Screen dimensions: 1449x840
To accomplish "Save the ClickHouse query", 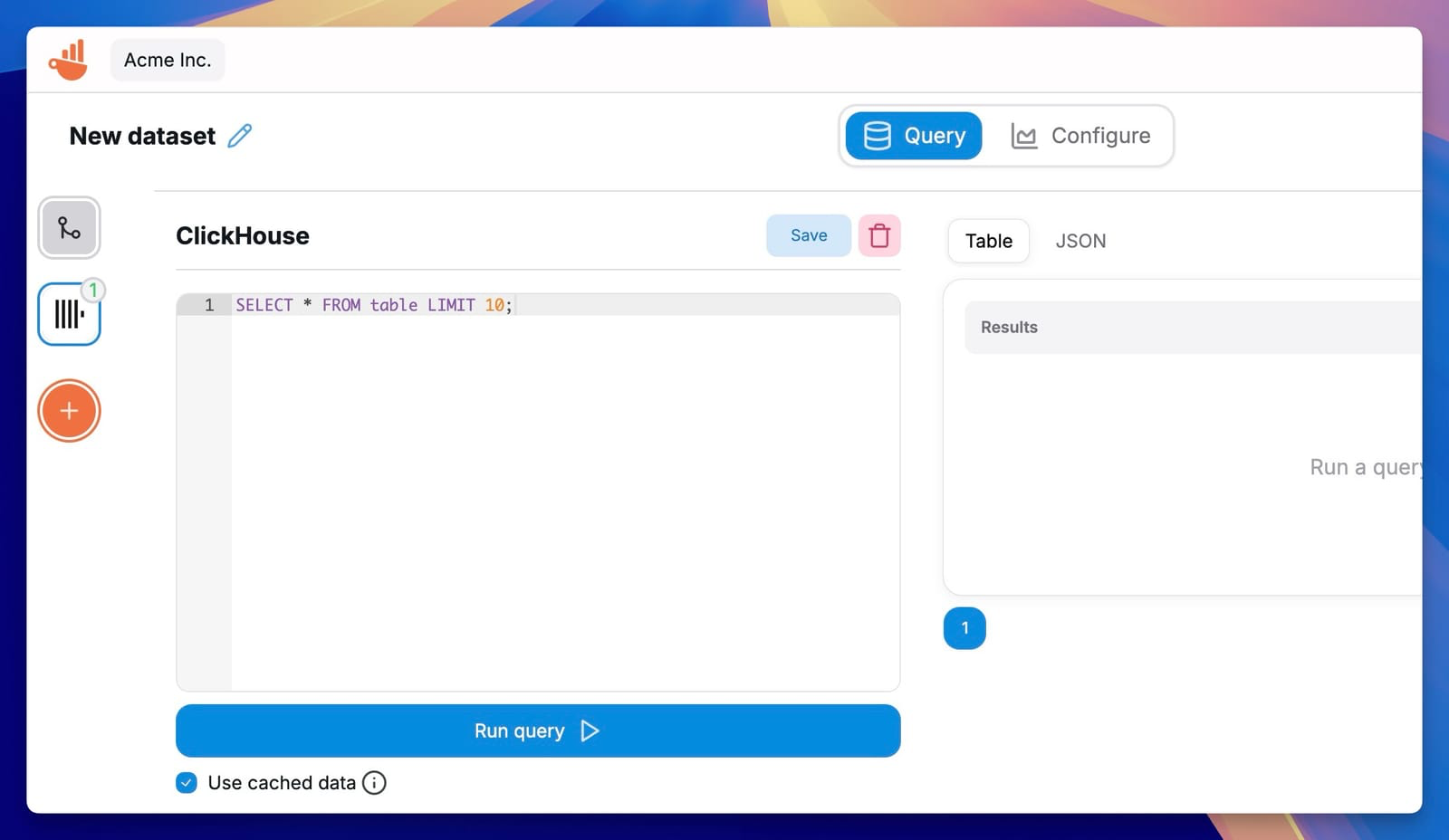I will point(808,234).
